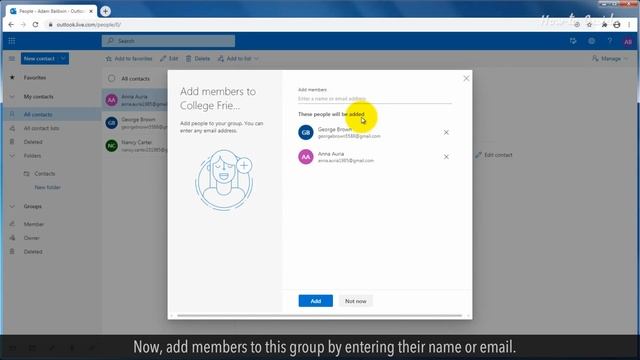Screen dimensions: 640x360
Task: Click the New folder link
Action: tap(47, 187)
